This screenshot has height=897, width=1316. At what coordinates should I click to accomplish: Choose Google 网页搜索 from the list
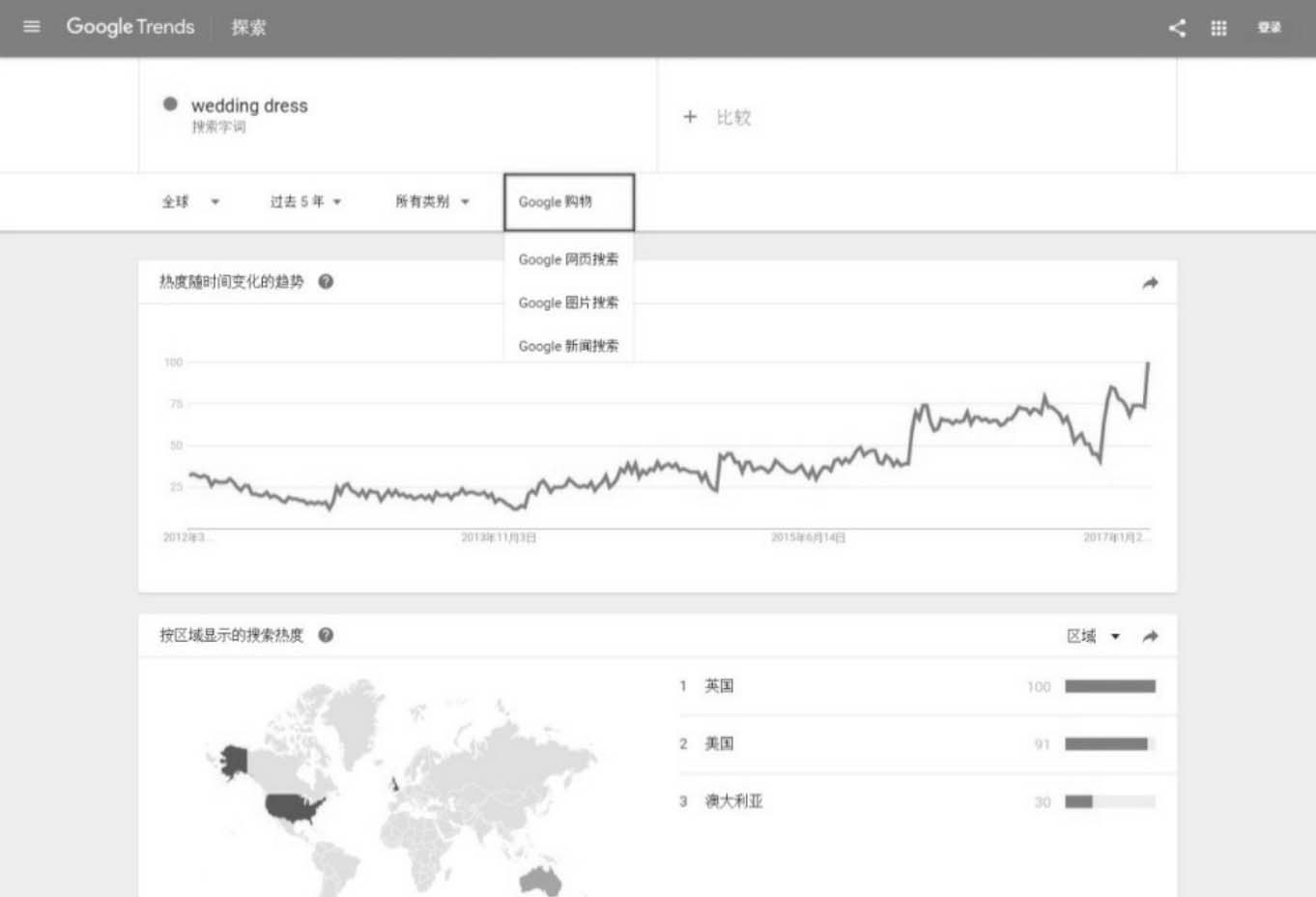tap(569, 259)
